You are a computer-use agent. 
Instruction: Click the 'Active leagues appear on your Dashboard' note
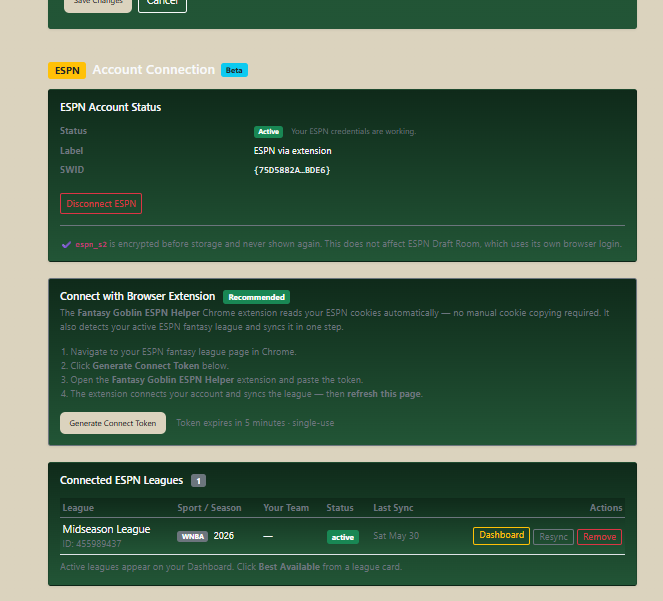(231, 567)
